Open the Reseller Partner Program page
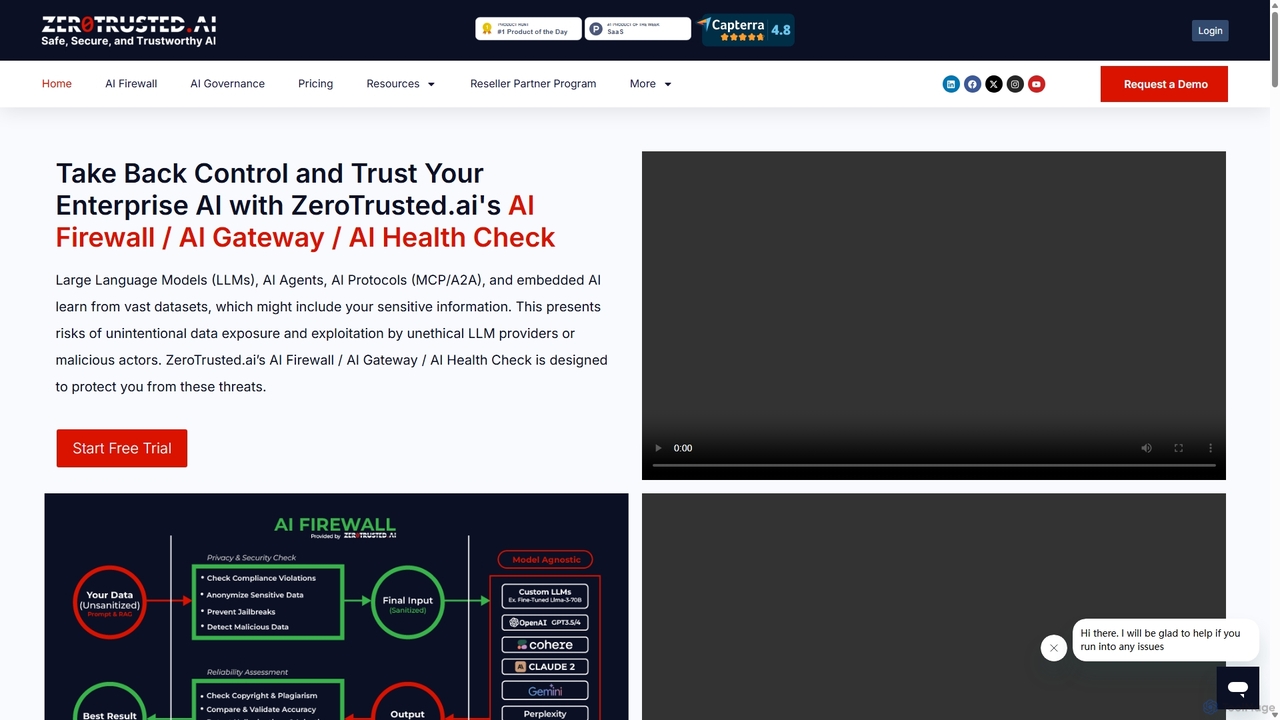 [533, 84]
